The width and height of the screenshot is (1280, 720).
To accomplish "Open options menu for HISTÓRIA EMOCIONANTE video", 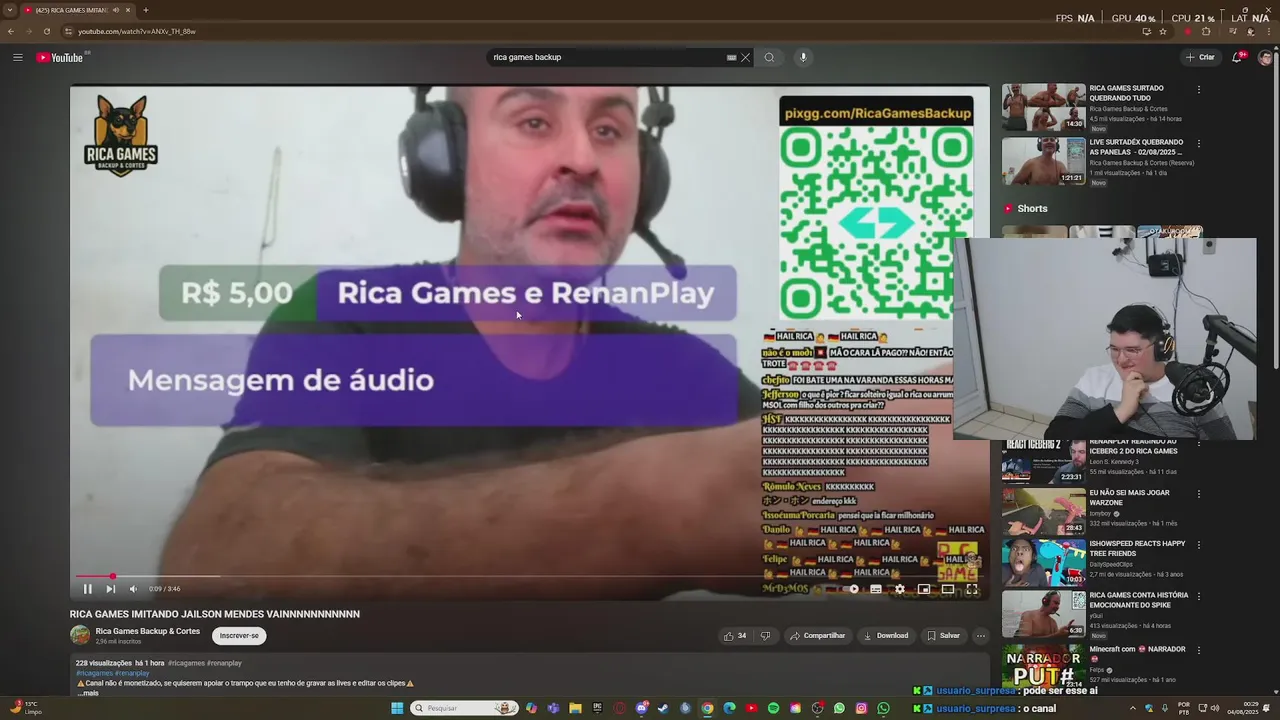I will [x=1198, y=596].
